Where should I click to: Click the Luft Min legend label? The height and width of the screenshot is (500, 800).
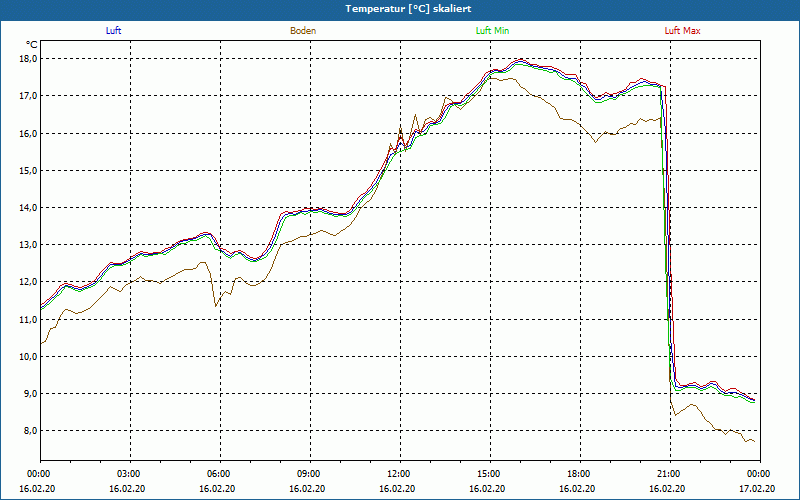(x=492, y=31)
